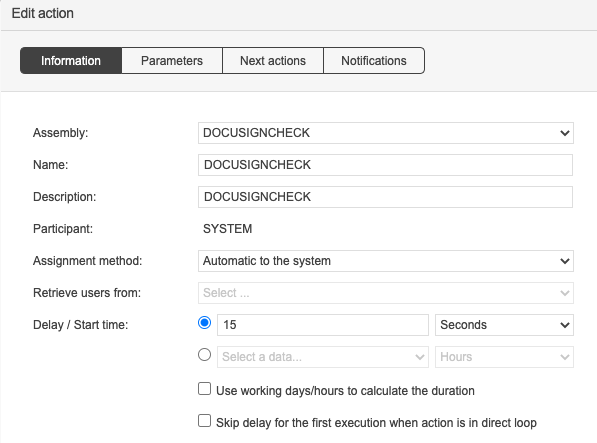Click the Participant label
The image size is (597, 443).
(x=63, y=229)
